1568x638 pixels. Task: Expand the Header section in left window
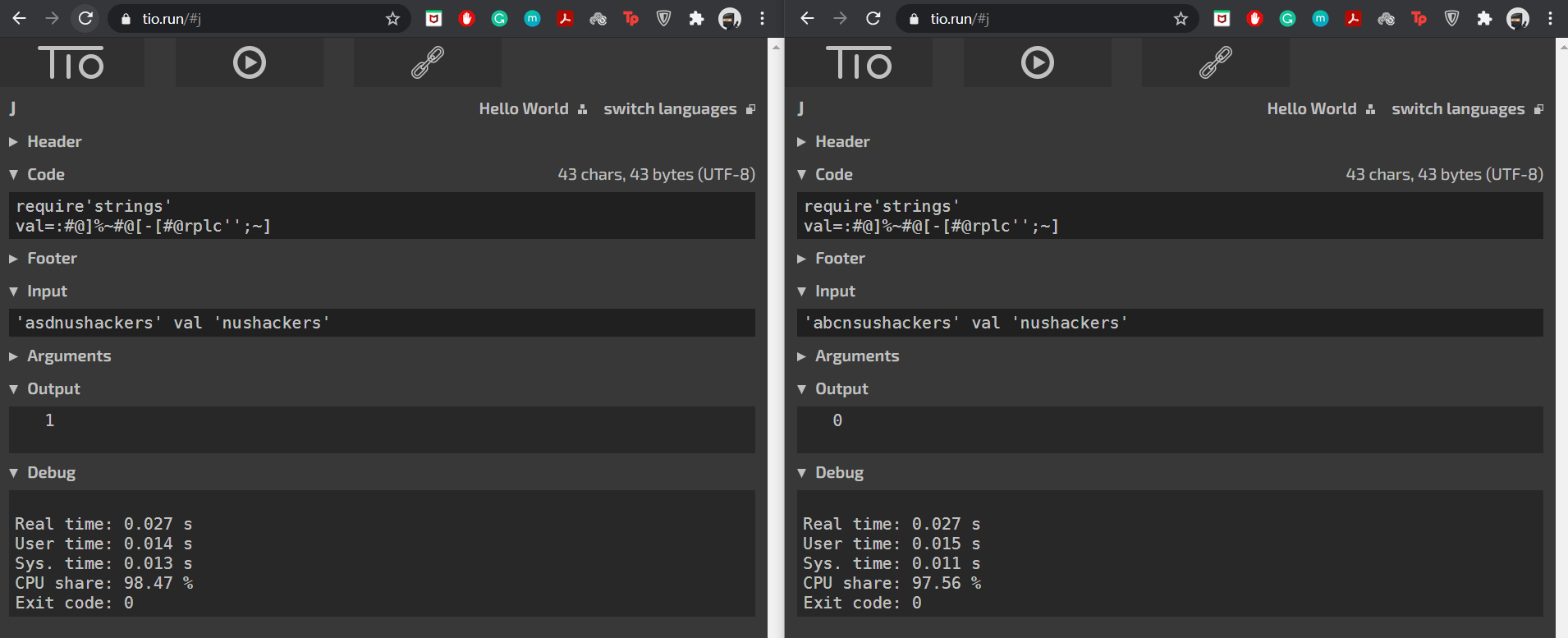pyautogui.click(x=45, y=141)
